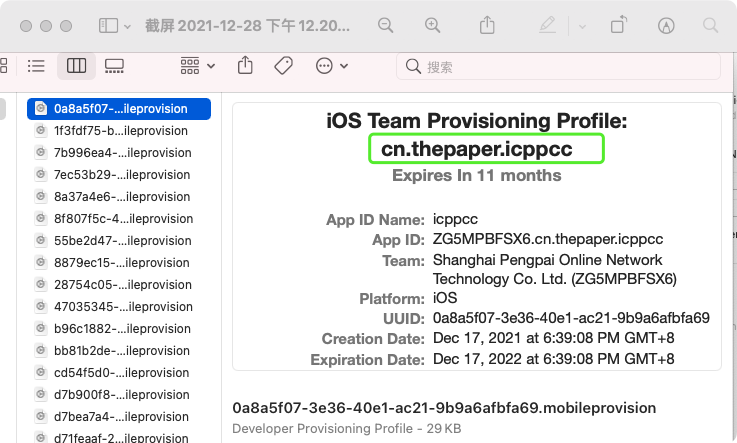Select file cd54f5d0-...ileprovision
Image resolution: width=737 pixels, height=443 pixels.
(119, 373)
